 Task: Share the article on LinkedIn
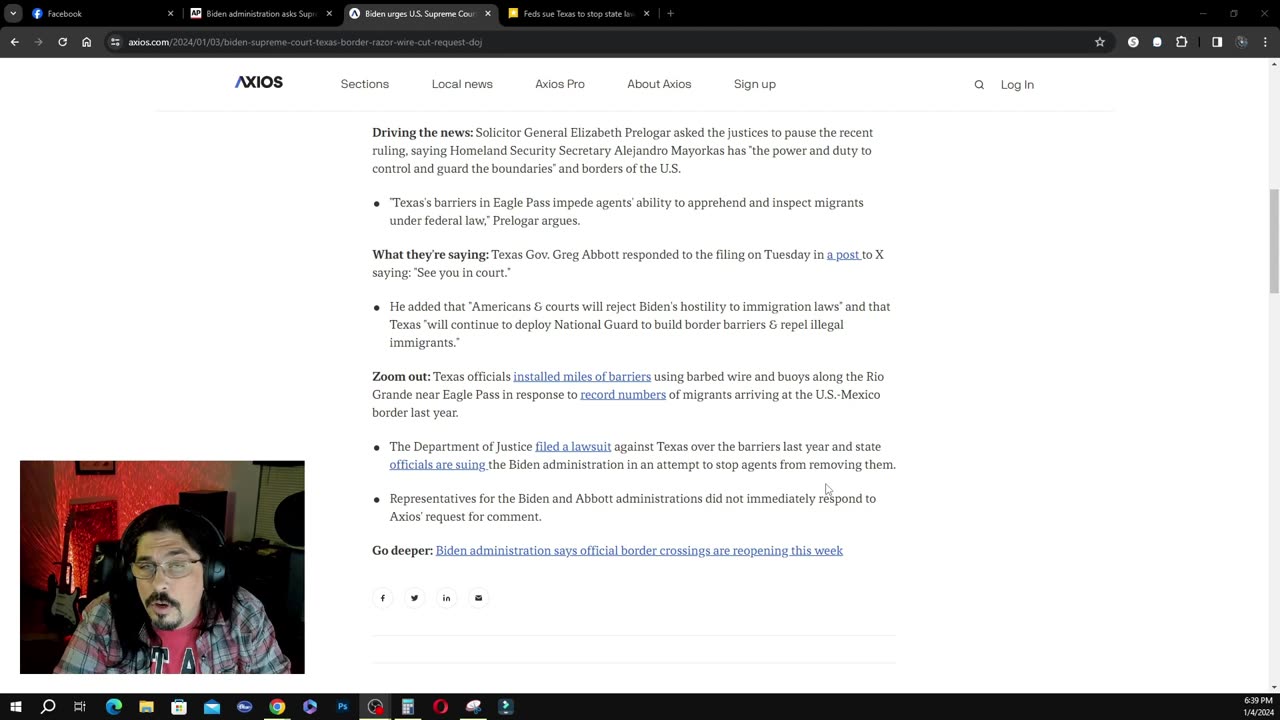click(x=446, y=598)
